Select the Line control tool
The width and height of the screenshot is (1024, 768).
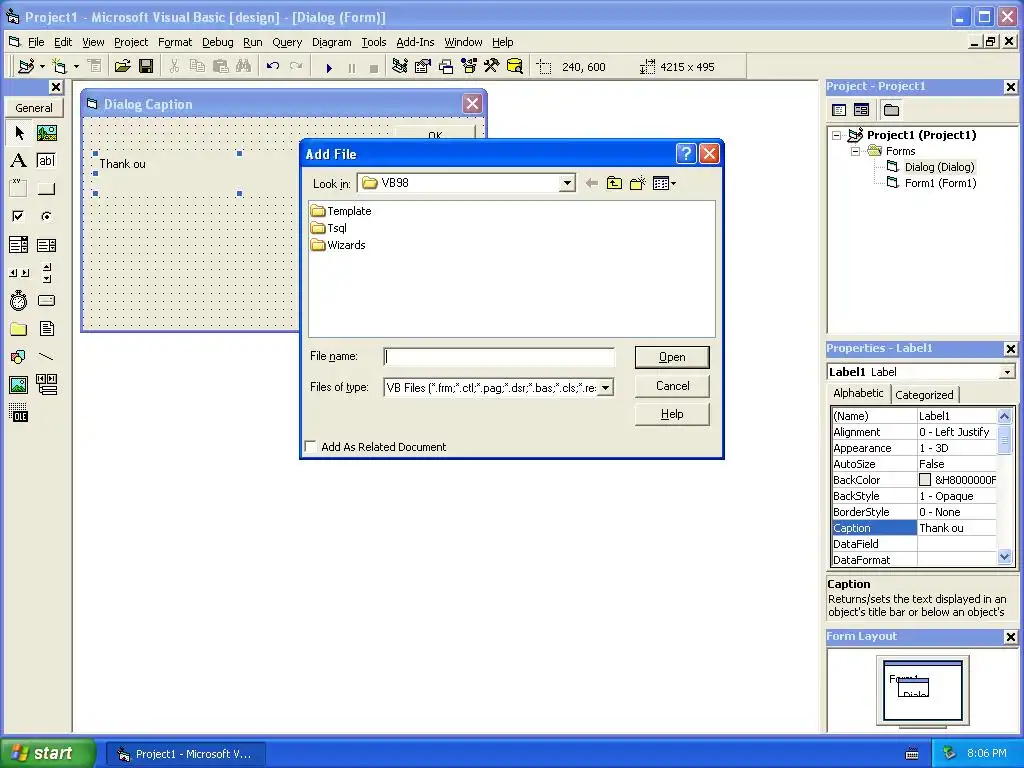tap(46, 357)
